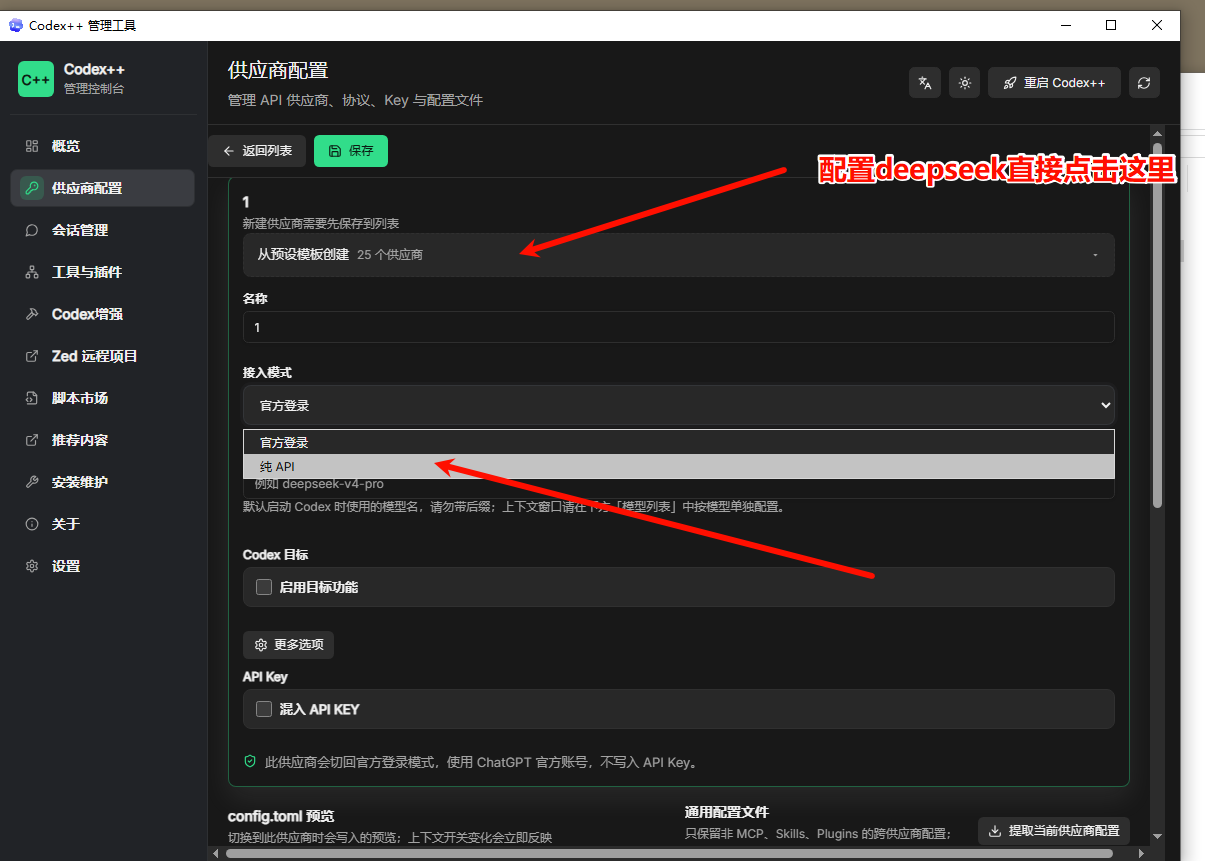Click the Codex++ green logo icon
Image resolution: width=1205 pixels, height=861 pixels.
(36, 79)
